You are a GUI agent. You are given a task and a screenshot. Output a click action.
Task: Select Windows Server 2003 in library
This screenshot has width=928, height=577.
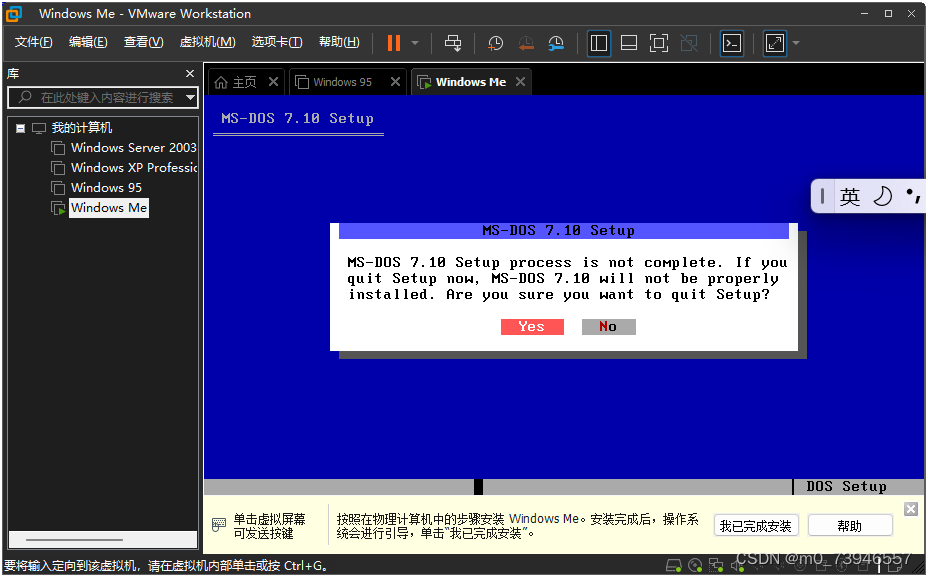(x=133, y=148)
